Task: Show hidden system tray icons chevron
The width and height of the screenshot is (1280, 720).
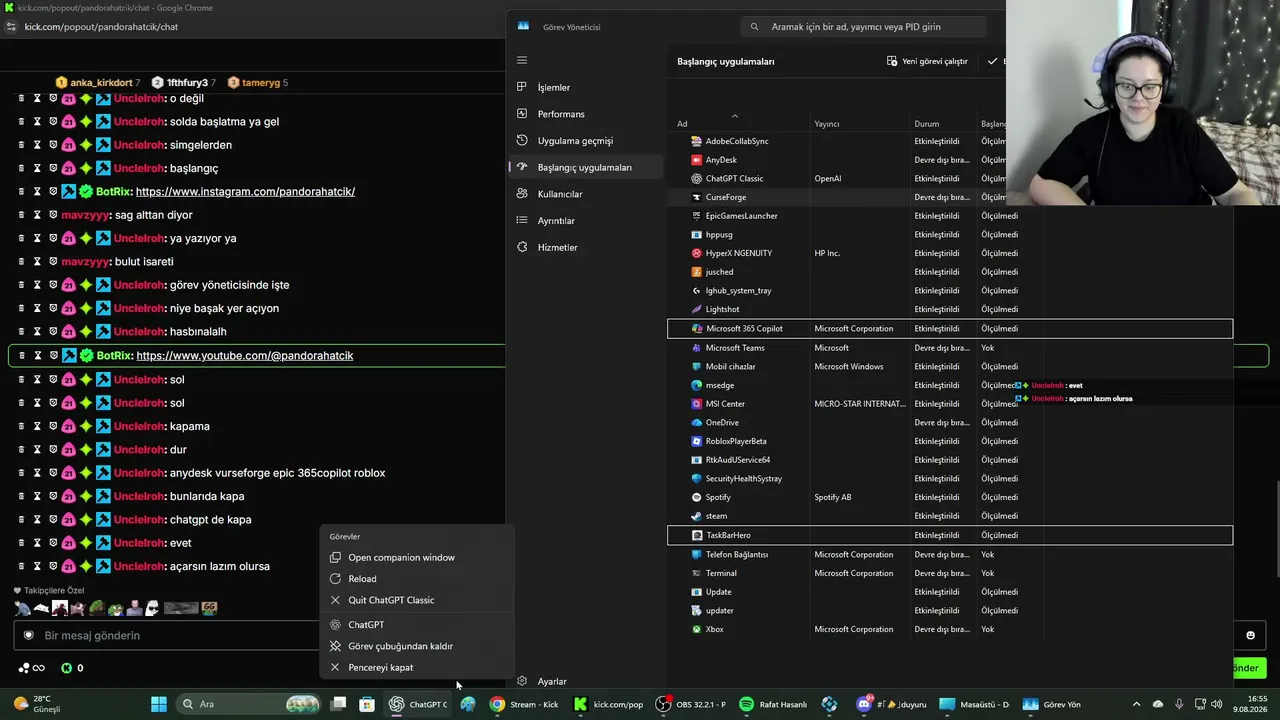Action: [x=1136, y=704]
